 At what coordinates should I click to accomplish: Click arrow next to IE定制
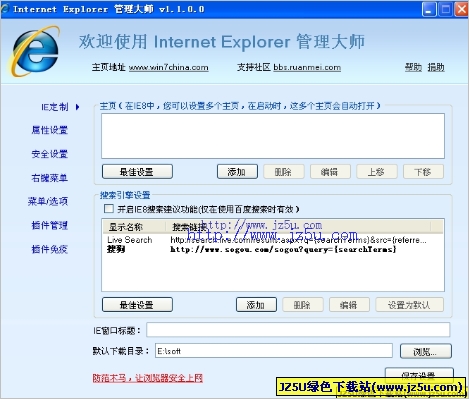(77, 107)
